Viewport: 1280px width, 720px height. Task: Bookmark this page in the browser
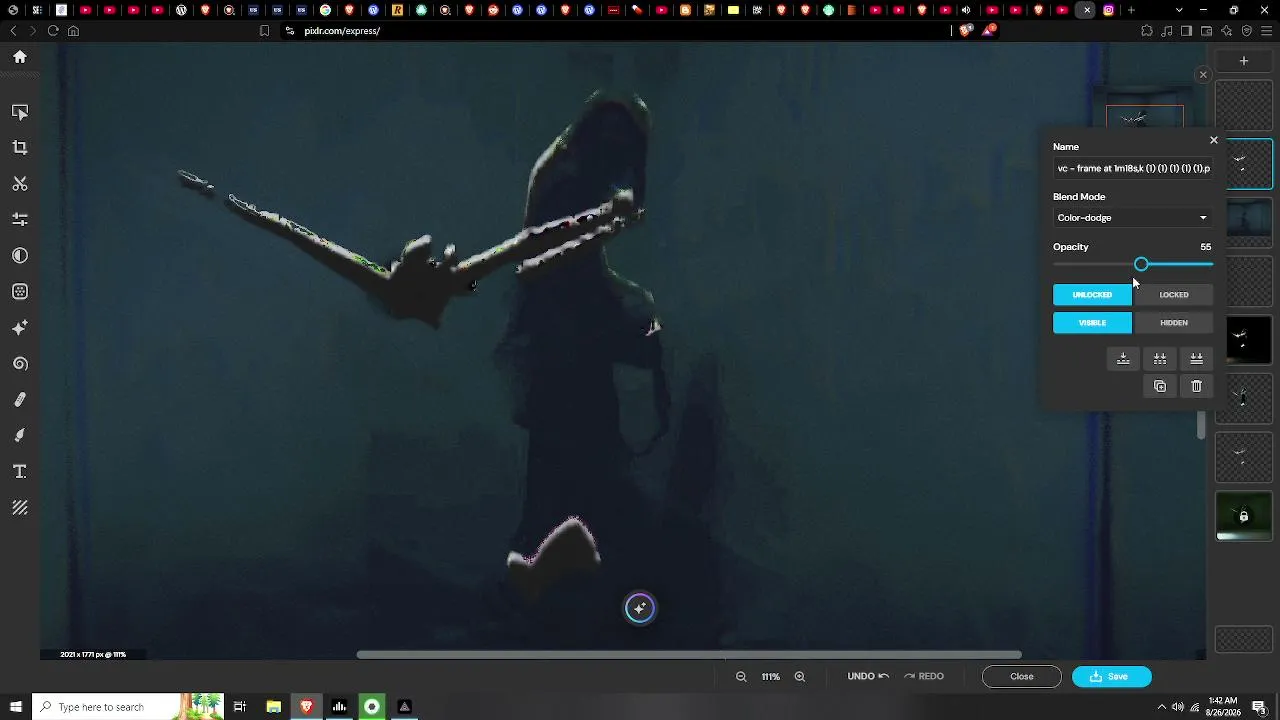coord(264,31)
